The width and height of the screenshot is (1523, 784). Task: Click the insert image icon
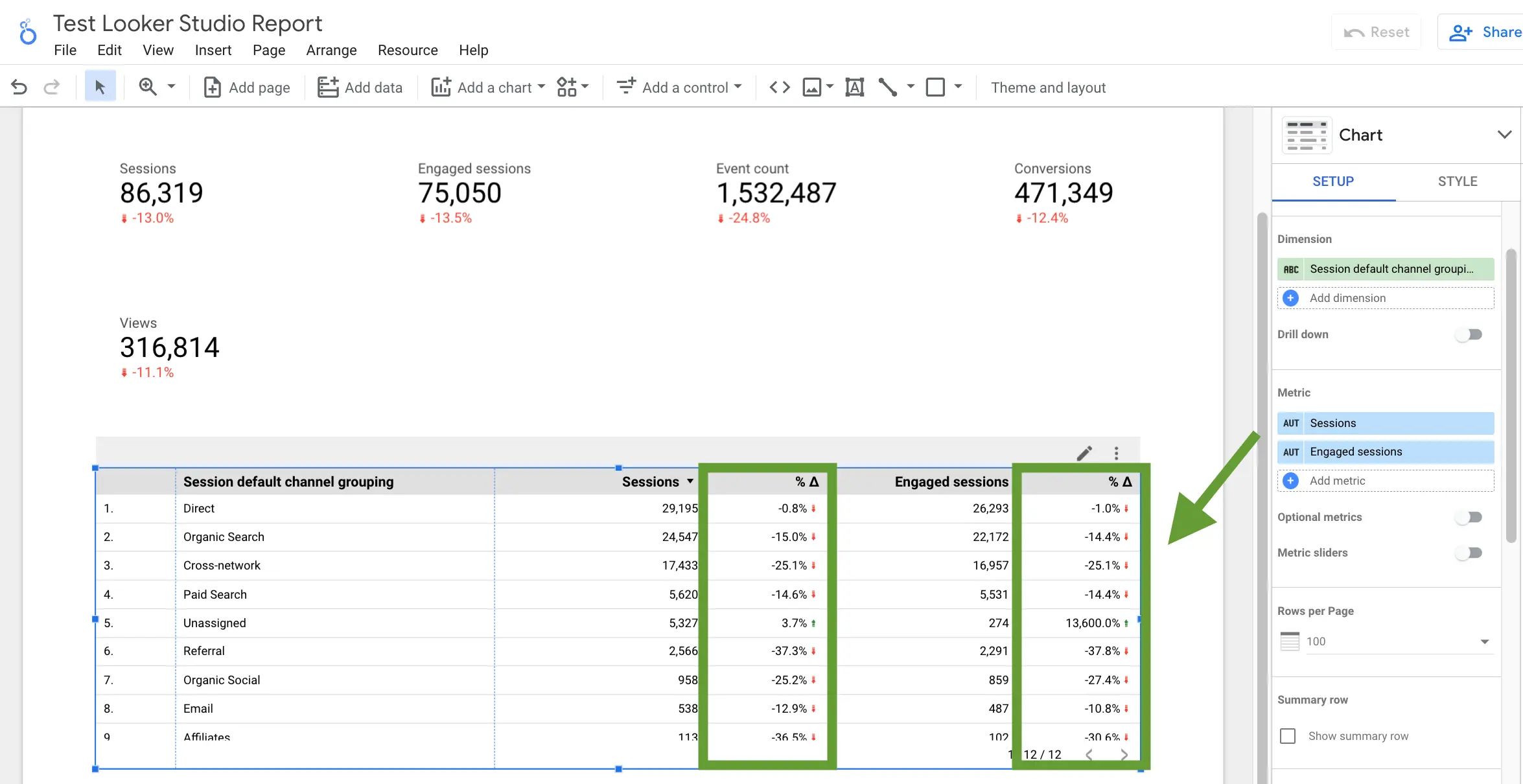pos(811,87)
